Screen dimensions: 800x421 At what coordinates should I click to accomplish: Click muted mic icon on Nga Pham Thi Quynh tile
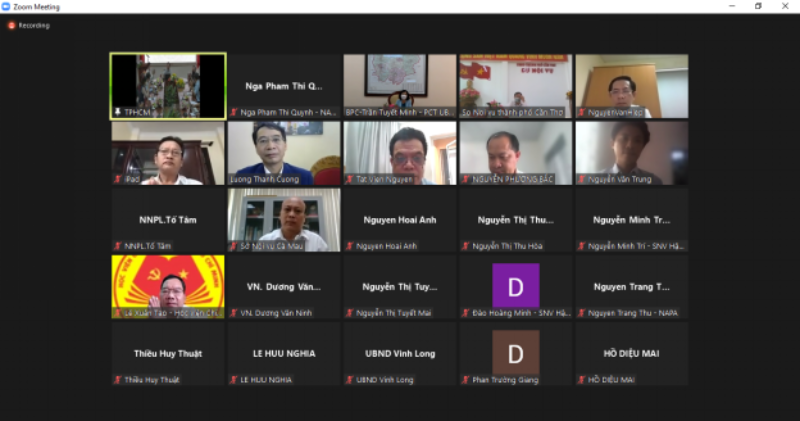(234, 113)
